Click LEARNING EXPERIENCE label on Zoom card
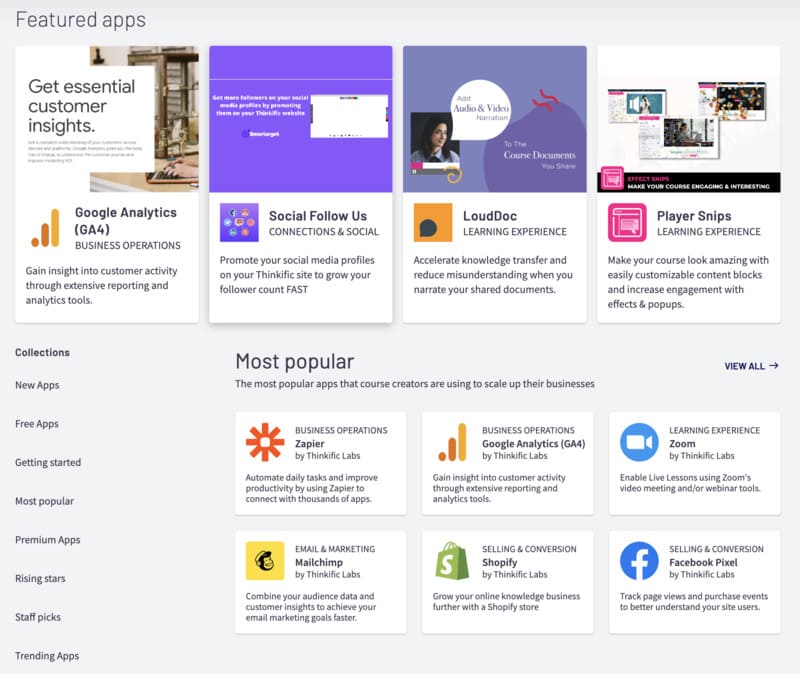The width and height of the screenshot is (800, 674). pos(715,430)
